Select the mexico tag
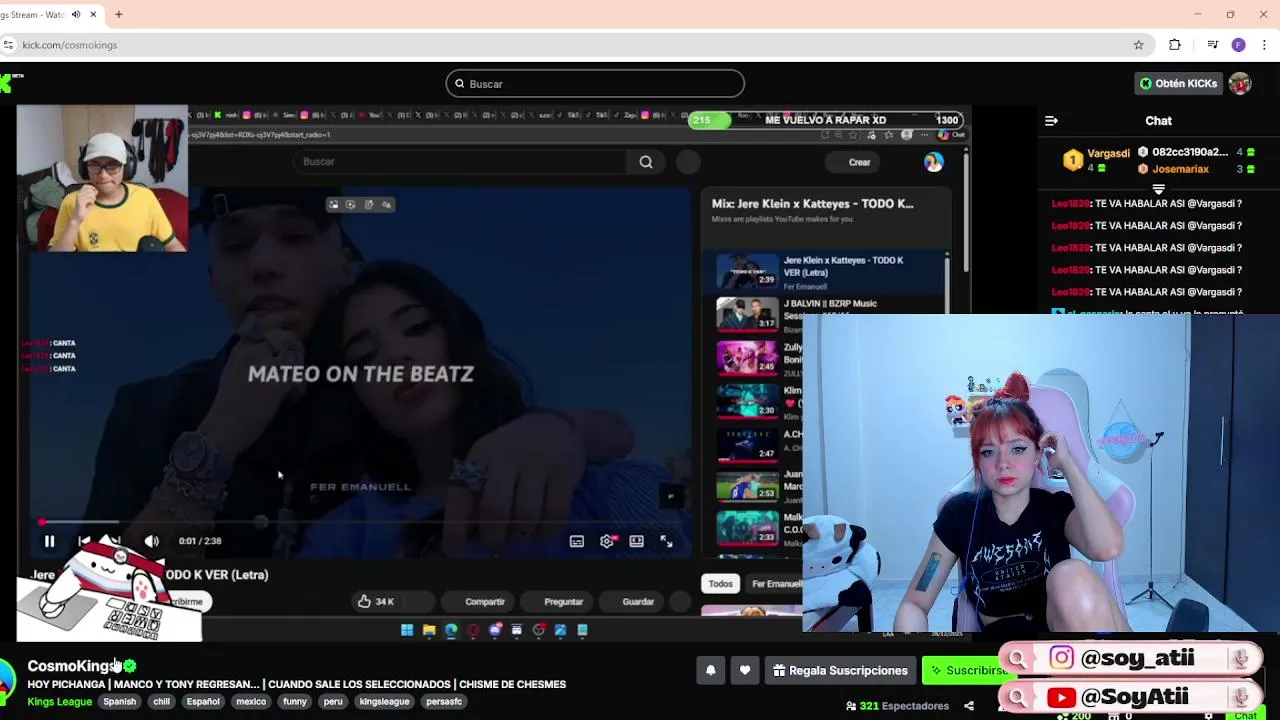 click(251, 702)
